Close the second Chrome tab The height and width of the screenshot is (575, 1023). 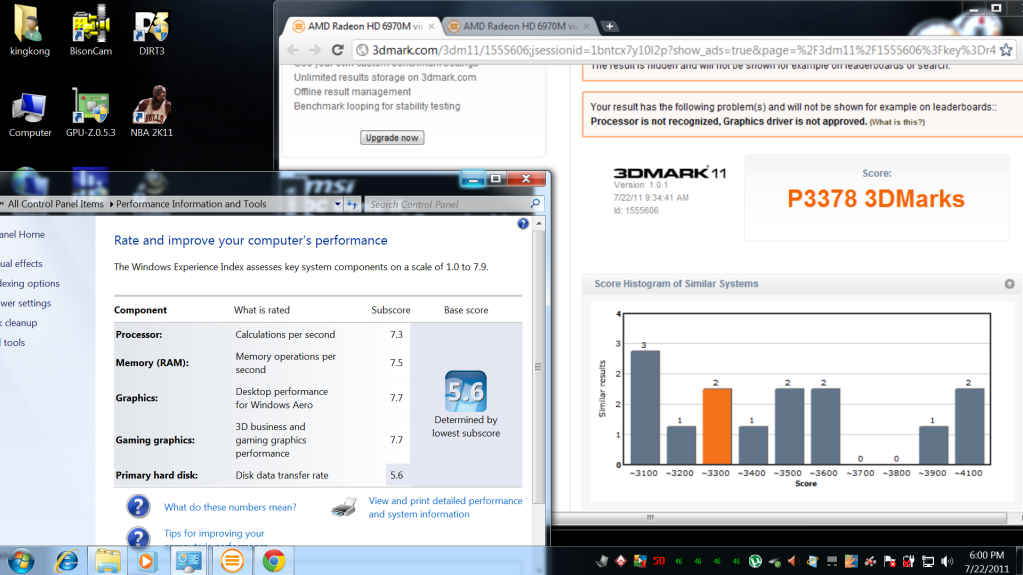[x=586, y=27]
